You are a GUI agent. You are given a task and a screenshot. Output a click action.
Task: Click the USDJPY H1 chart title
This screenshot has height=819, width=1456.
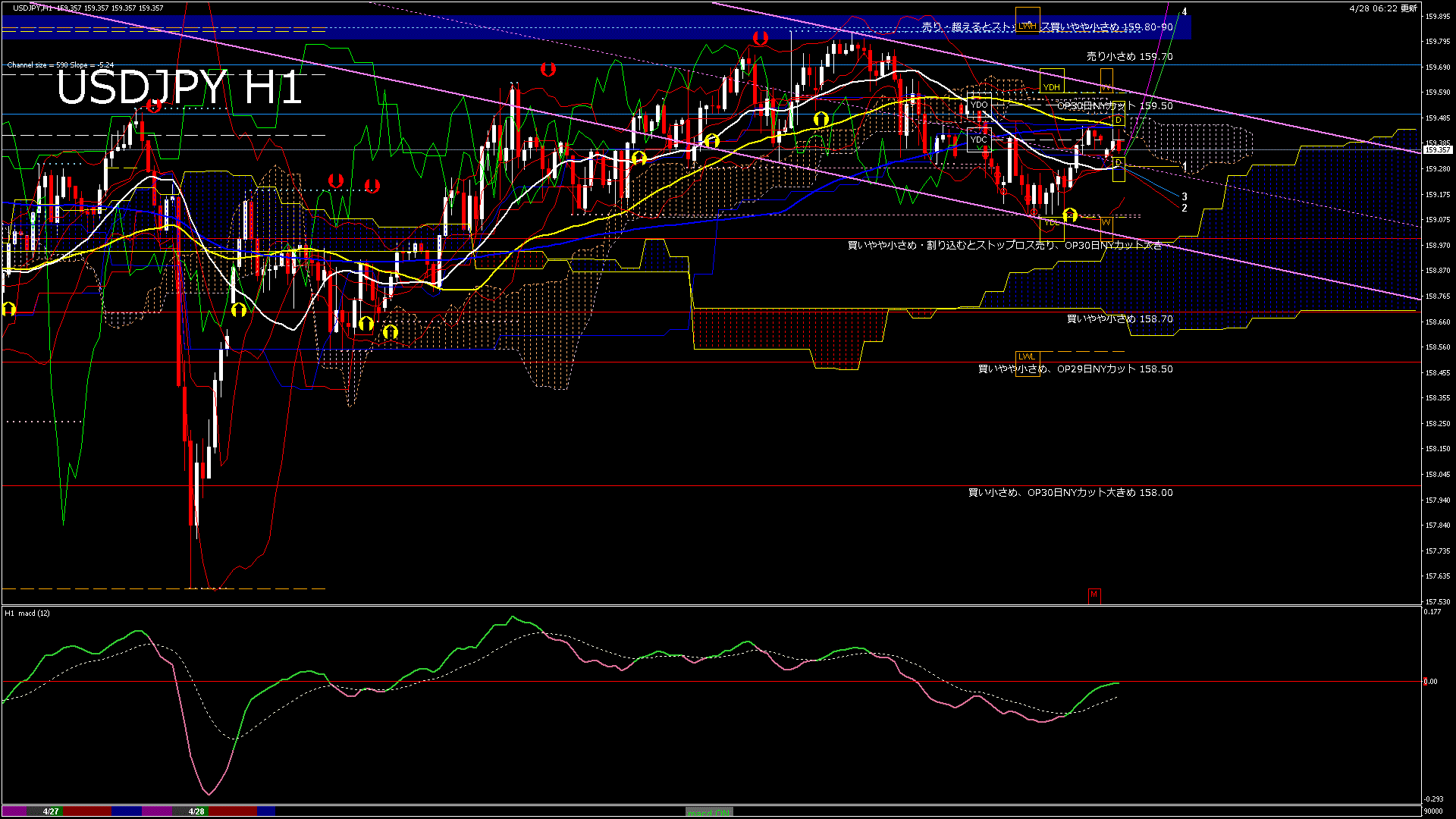(179, 88)
